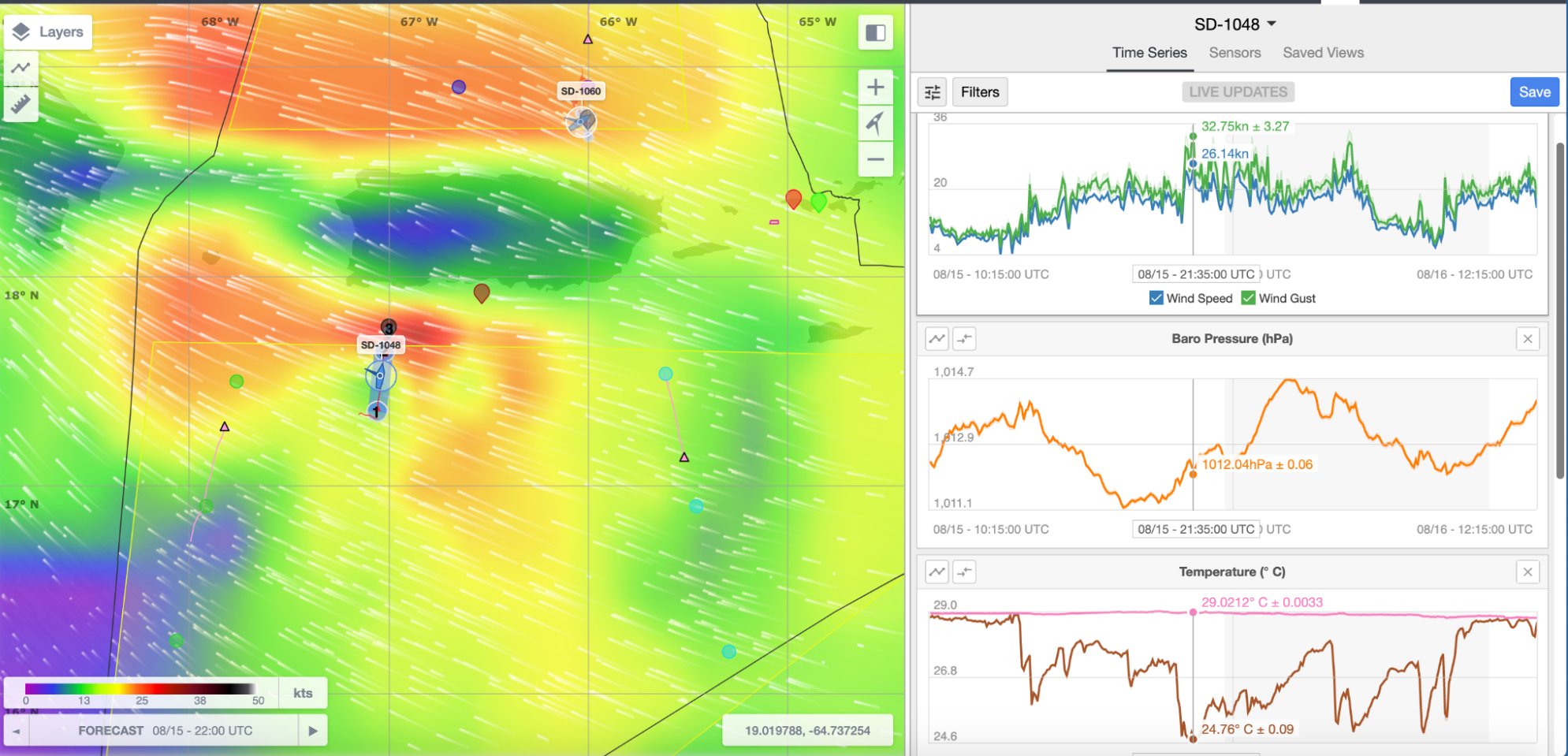Image resolution: width=1568 pixels, height=756 pixels.
Task: Click the Baro Pressure 21:35:00 UTC time field
Action: click(1196, 529)
